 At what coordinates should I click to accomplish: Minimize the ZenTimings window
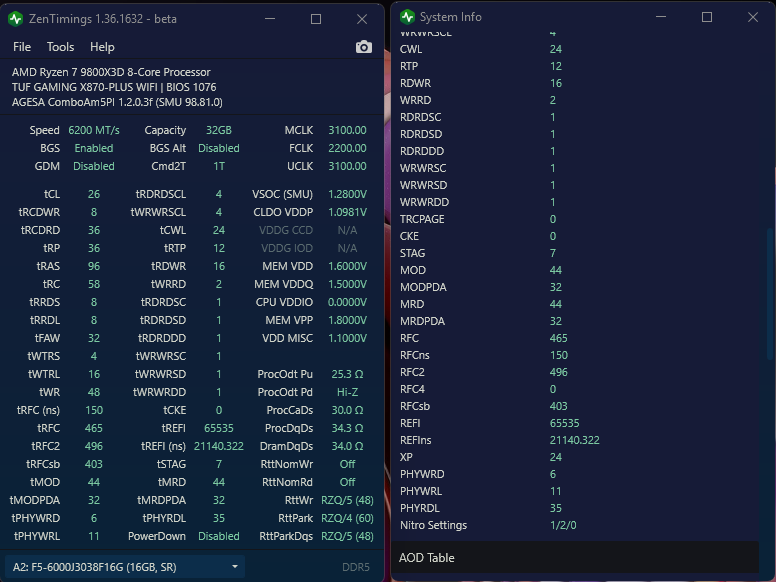tap(270, 19)
